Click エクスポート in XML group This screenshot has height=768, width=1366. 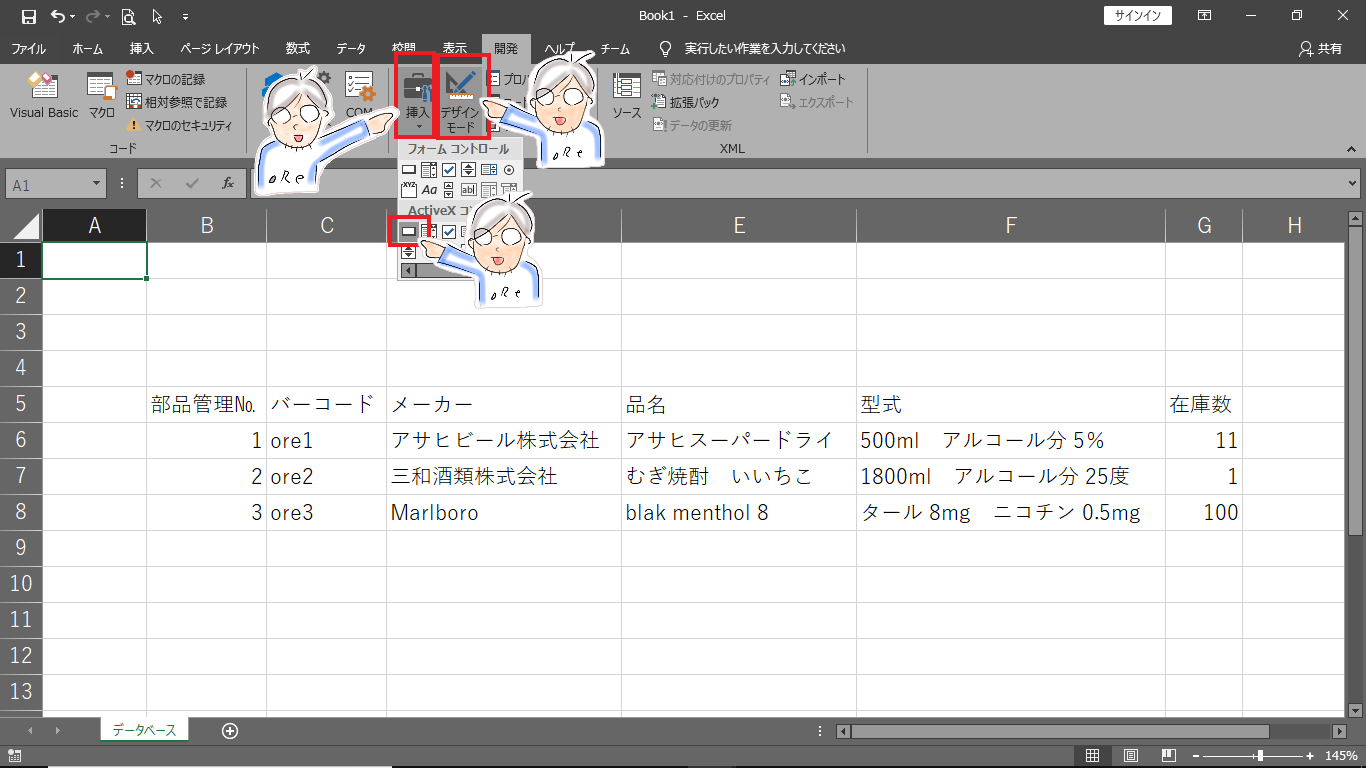[818, 102]
